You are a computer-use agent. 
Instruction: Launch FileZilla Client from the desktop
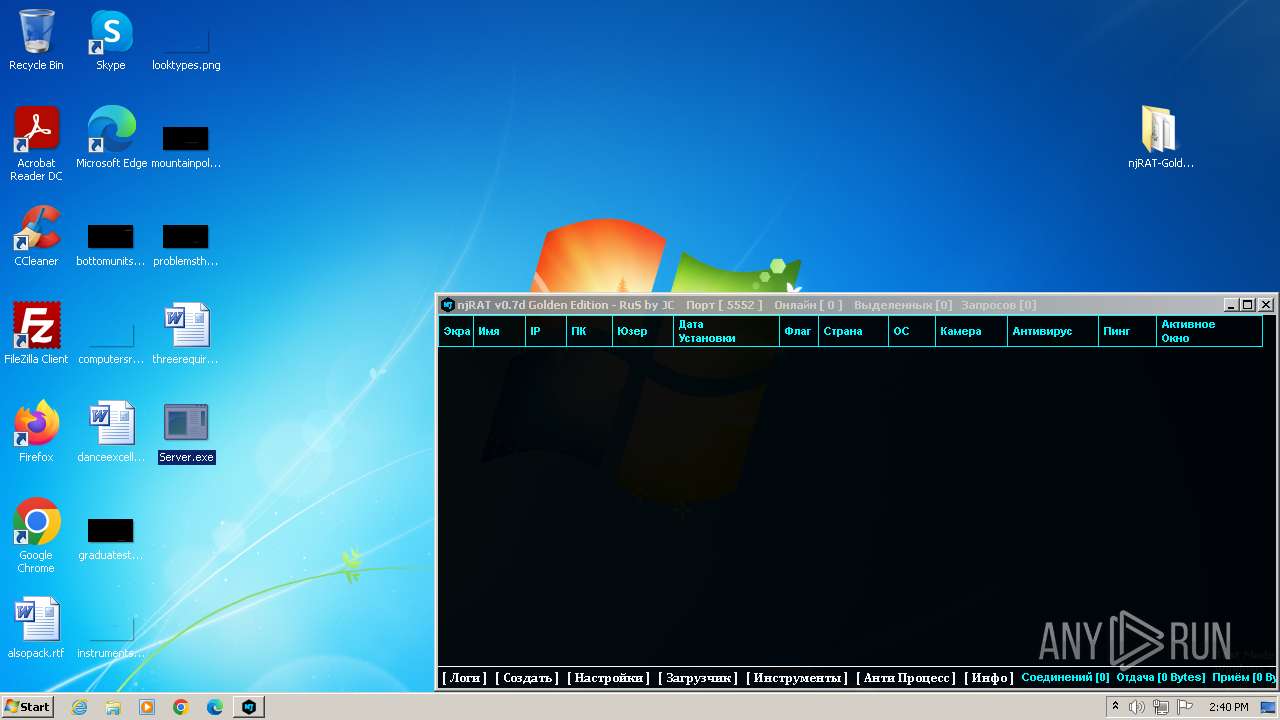36,334
